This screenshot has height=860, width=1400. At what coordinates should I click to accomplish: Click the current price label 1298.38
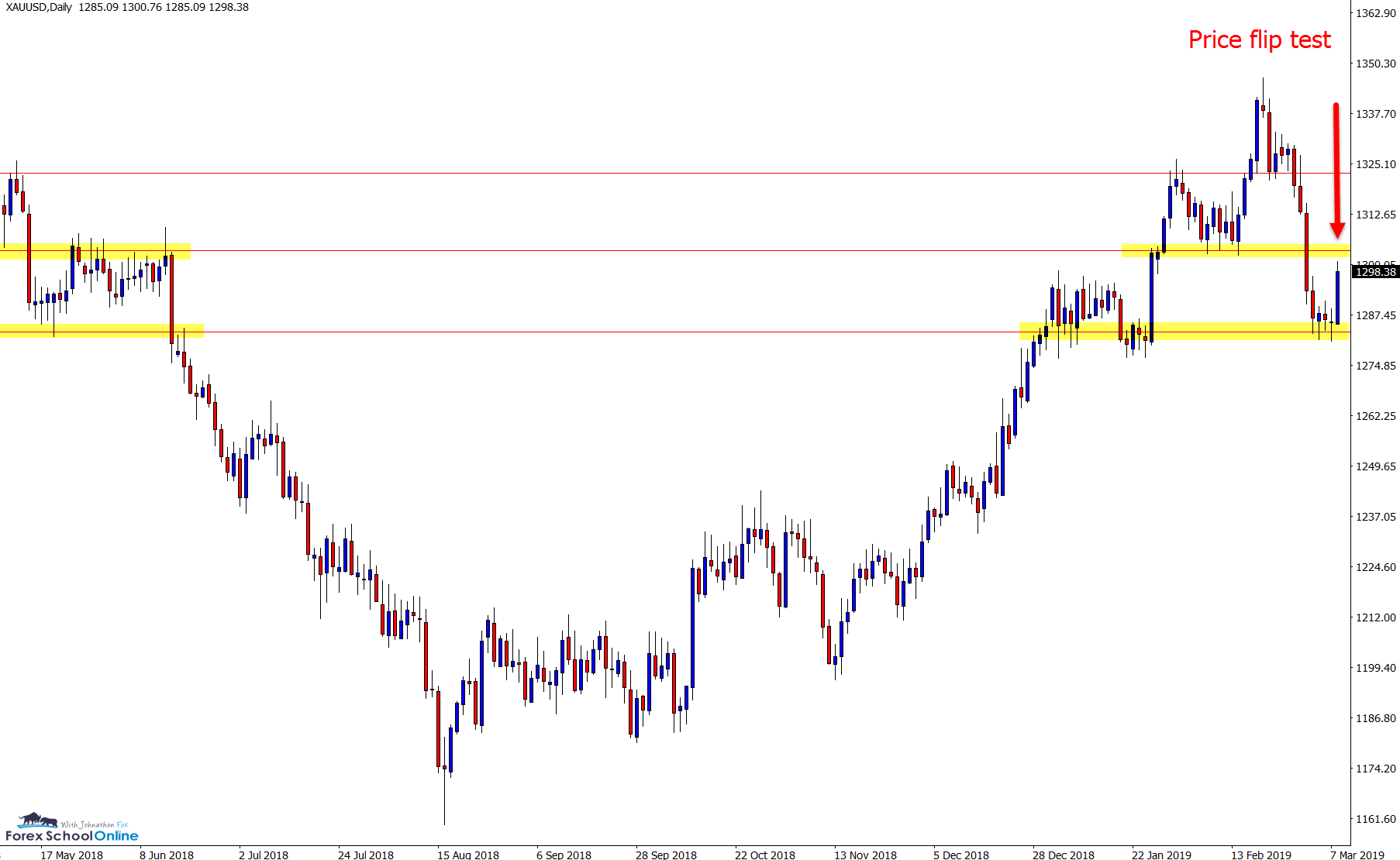pyautogui.click(x=1375, y=271)
